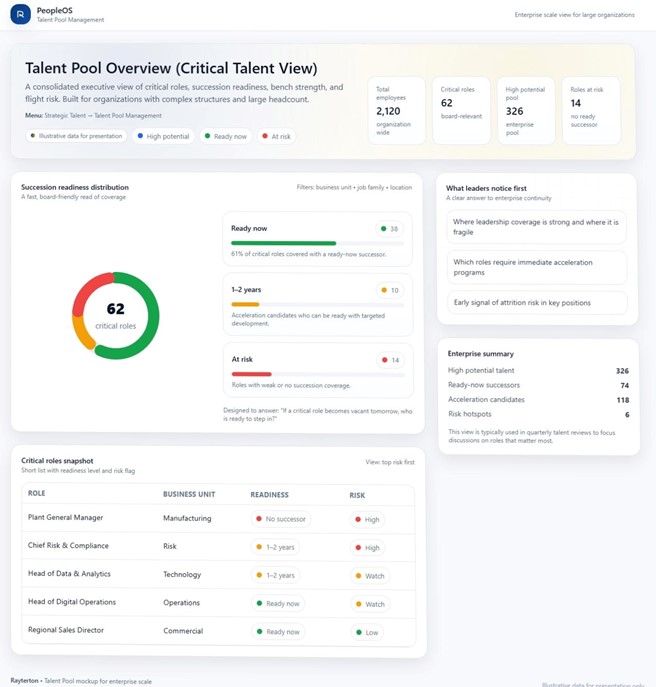
Task: Click the Ready now legend chip
Action: (226, 136)
